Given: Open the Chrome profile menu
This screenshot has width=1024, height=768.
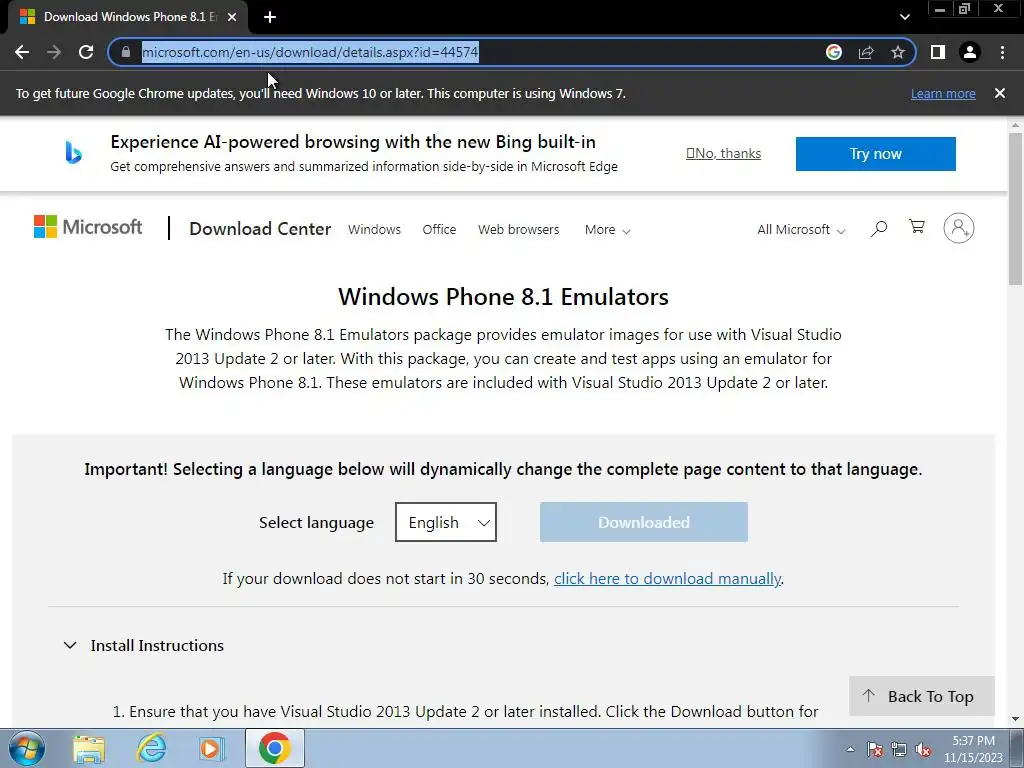Looking at the screenshot, I should click(970, 52).
